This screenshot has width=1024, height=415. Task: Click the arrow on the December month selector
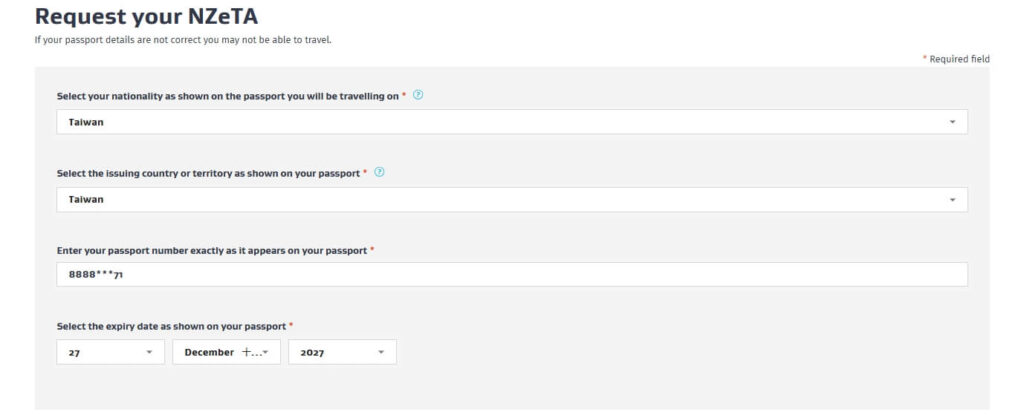[x=265, y=352]
